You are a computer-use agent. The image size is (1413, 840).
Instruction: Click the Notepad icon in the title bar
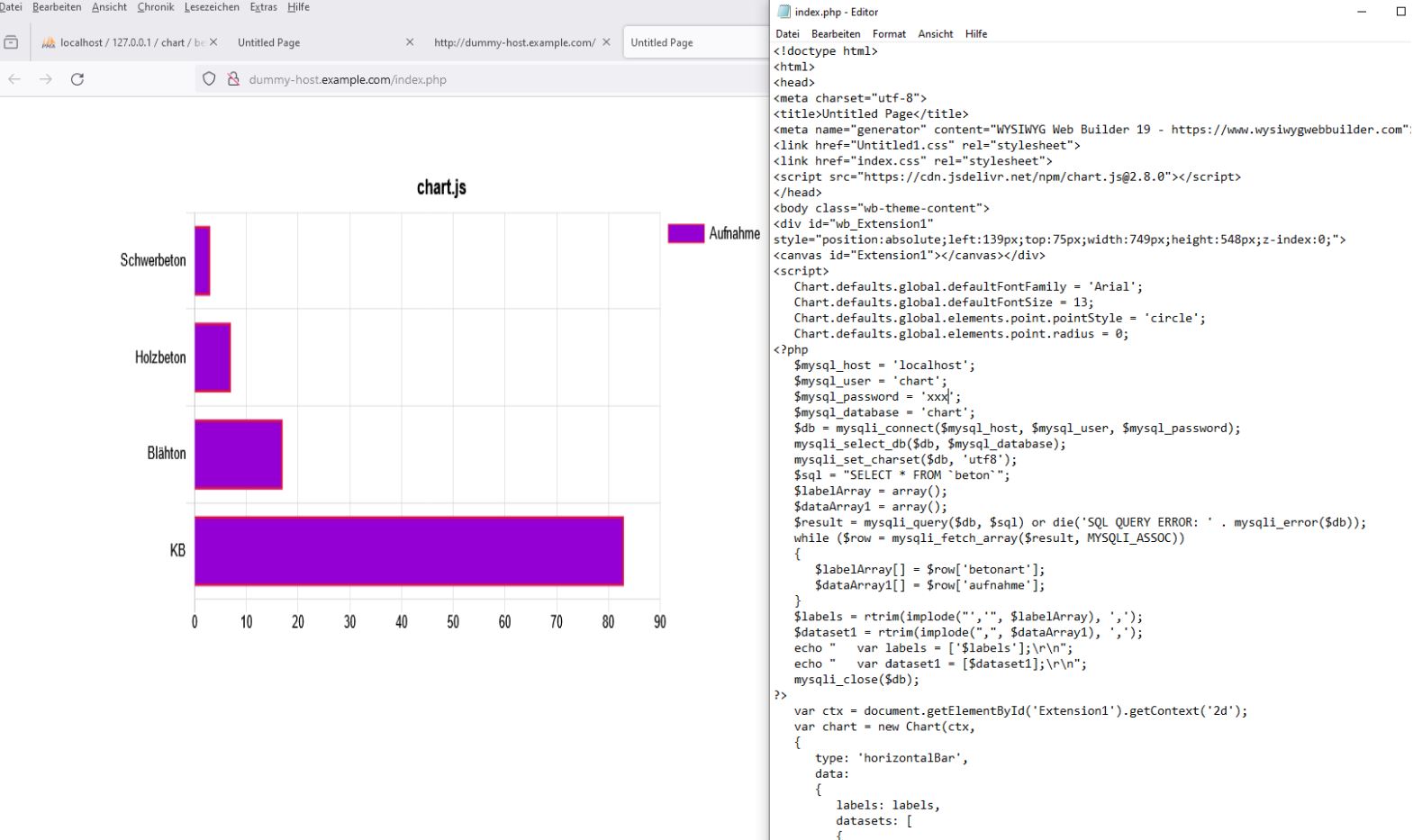click(783, 12)
